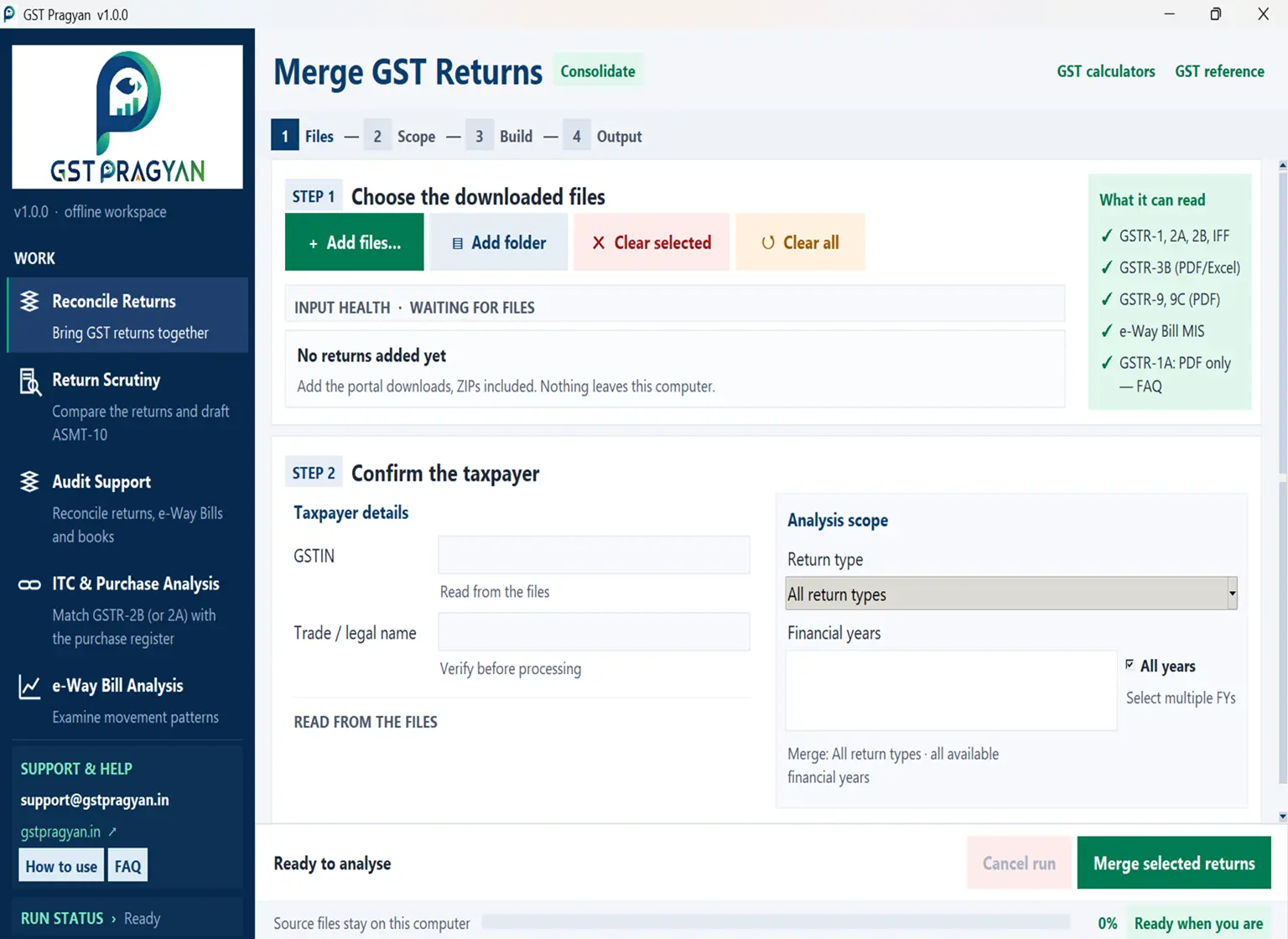Click 'GSTR-9, 9C (PDF)' entry
The width and height of the screenshot is (1288, 939).
pos(1169,299)
